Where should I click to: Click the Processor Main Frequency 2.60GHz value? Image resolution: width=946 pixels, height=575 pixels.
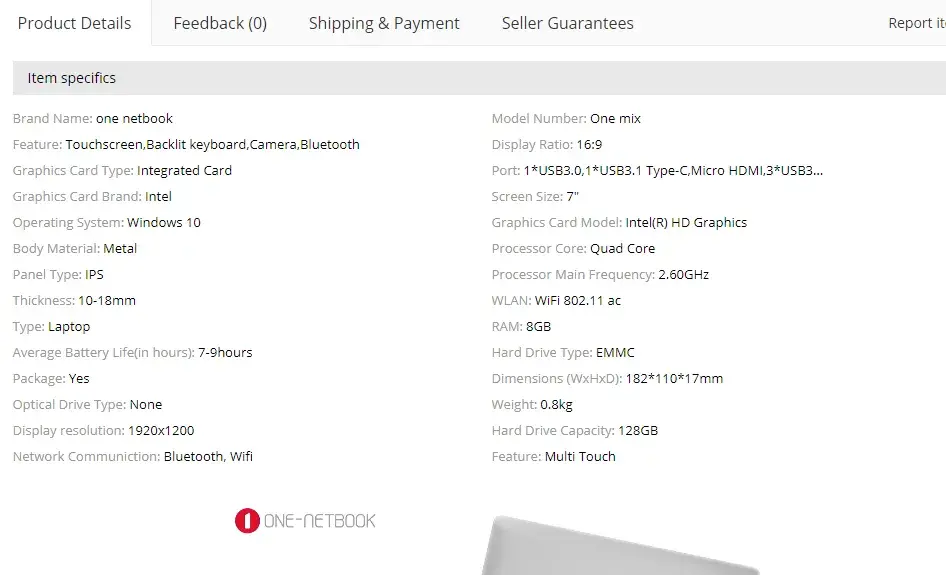(683, 274)
